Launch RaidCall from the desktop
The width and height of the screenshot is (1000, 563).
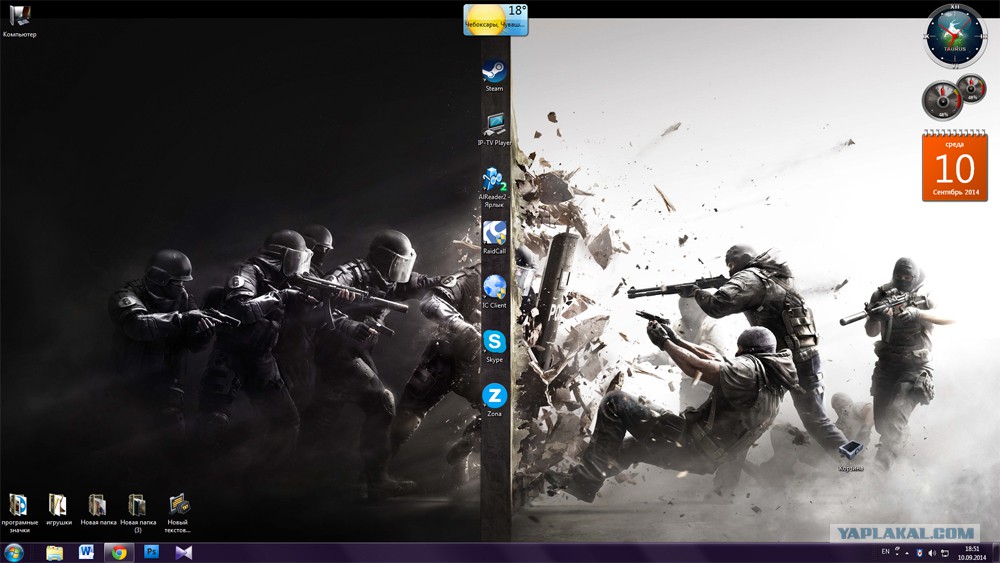pos(494,238)
